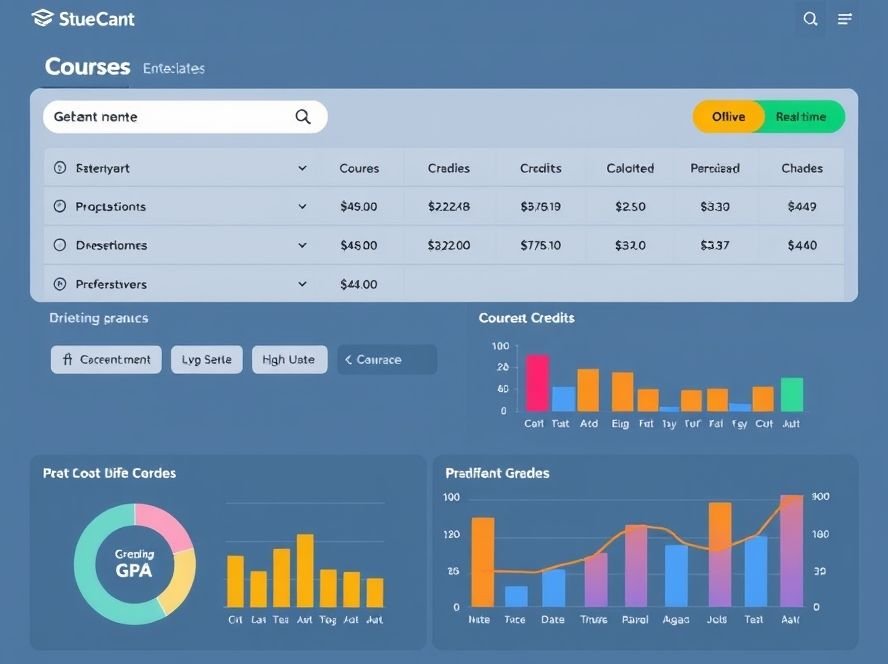Click inside the Getant nente search field
This screenshot has width=888, height=664.
(x=150, y=116)
